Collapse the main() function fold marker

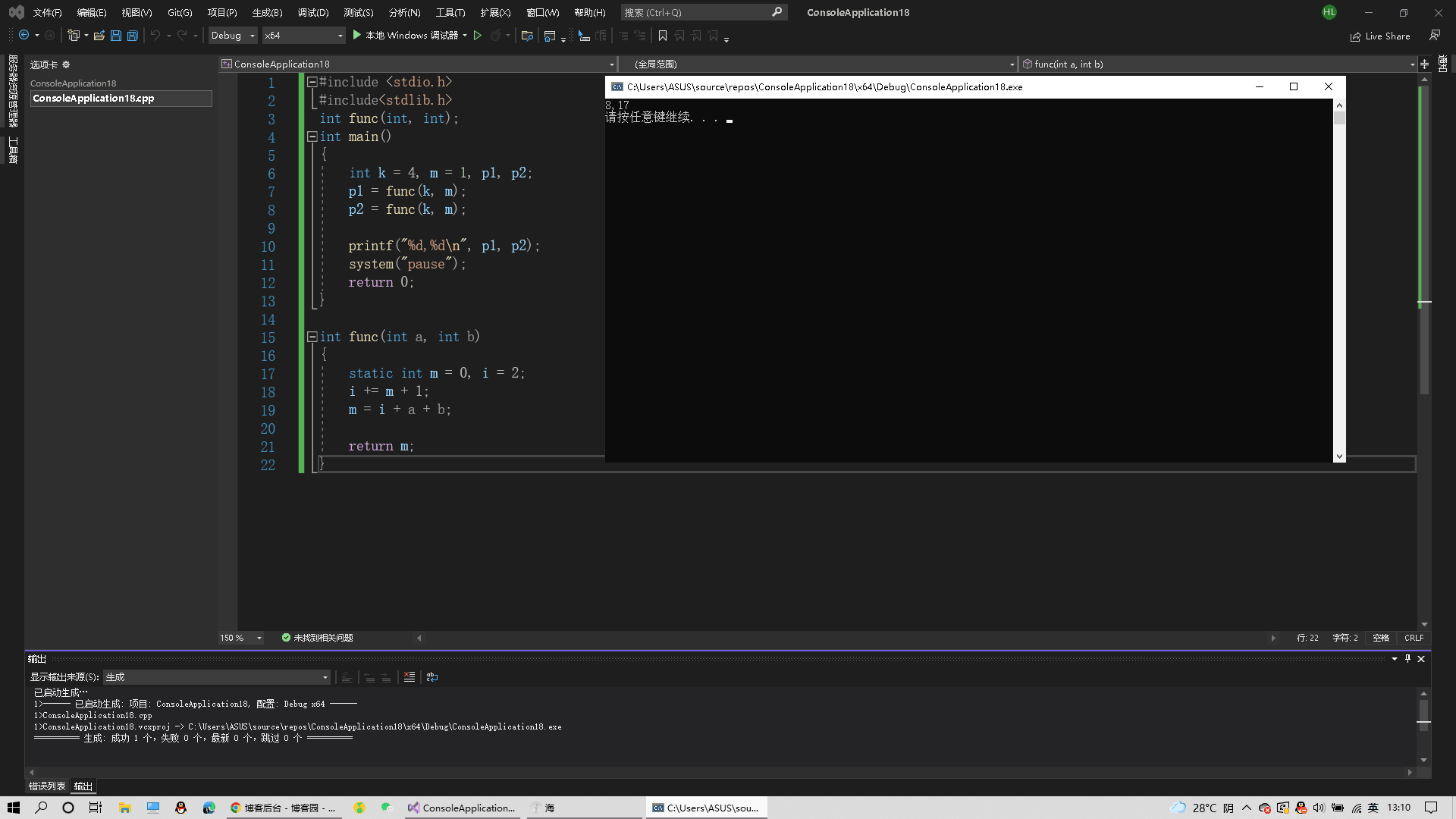312,136
